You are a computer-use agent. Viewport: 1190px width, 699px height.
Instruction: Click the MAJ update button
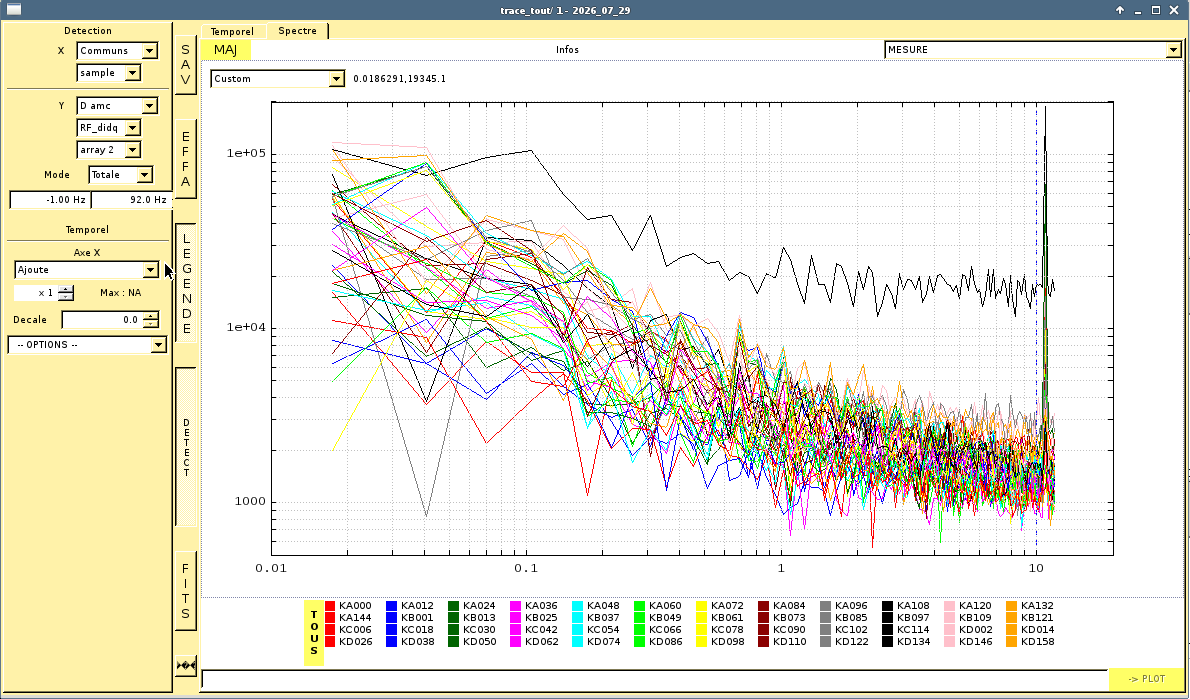coord(225,49)
